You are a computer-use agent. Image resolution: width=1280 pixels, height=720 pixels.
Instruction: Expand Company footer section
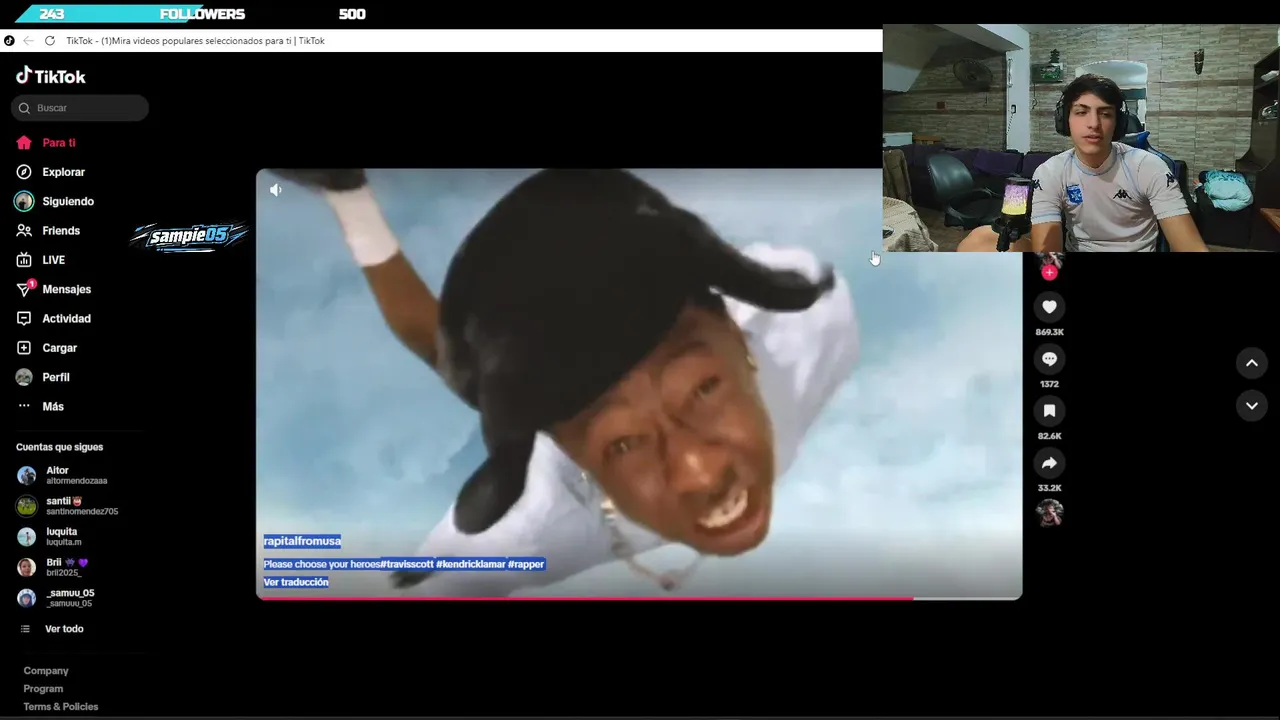[x=46, y=671]
